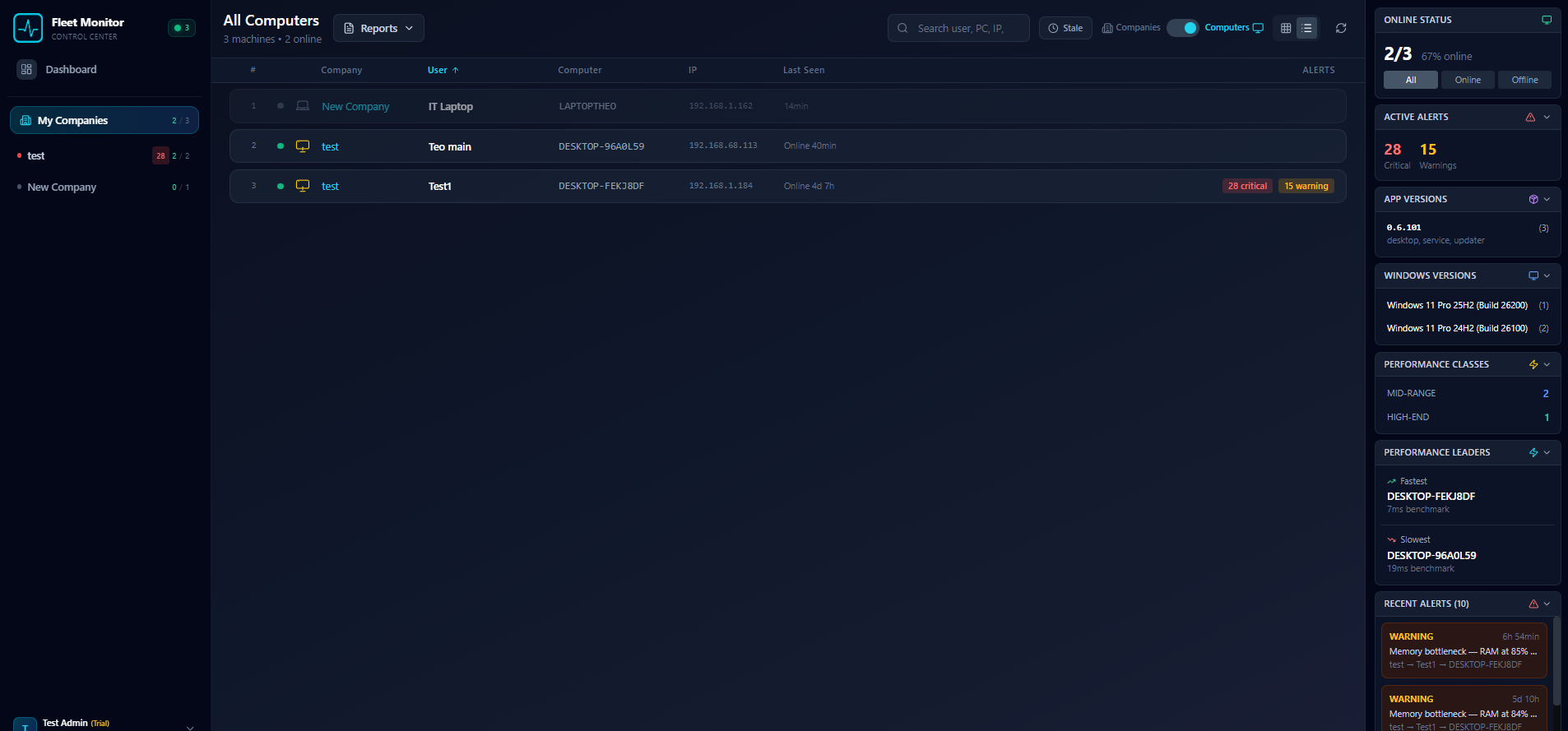
Task: Click the search magnifier icon
Action: click(902, 28)
